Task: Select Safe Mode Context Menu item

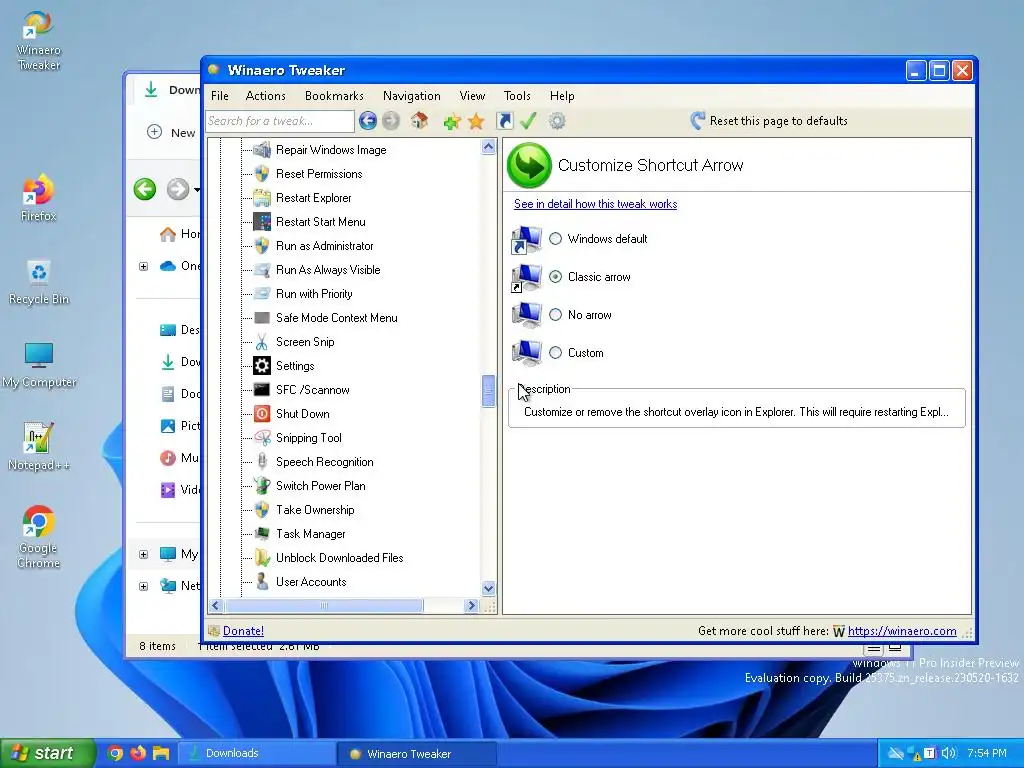Action: click(336, 318)
